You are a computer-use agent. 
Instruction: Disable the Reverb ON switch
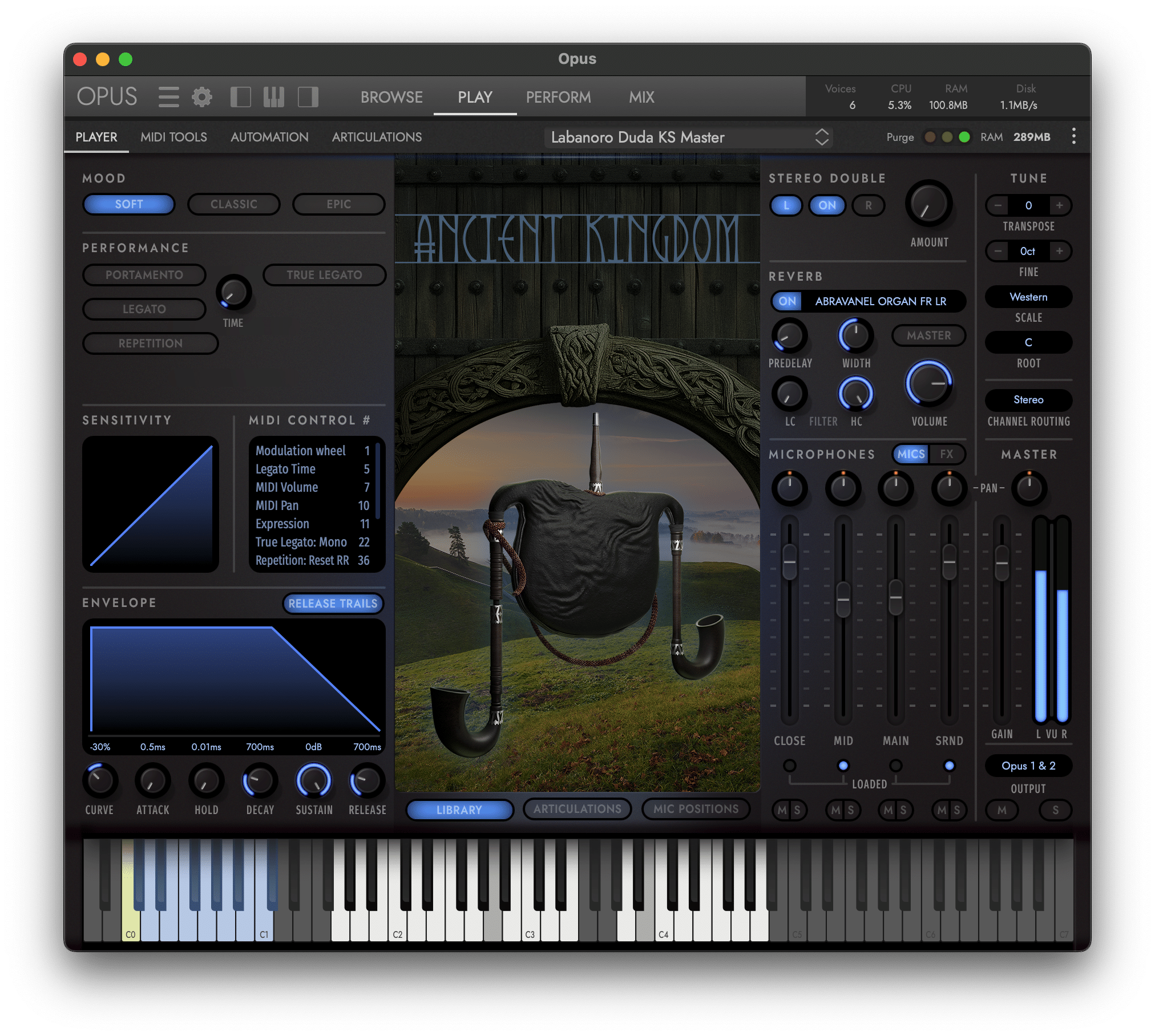click(787, 301)
